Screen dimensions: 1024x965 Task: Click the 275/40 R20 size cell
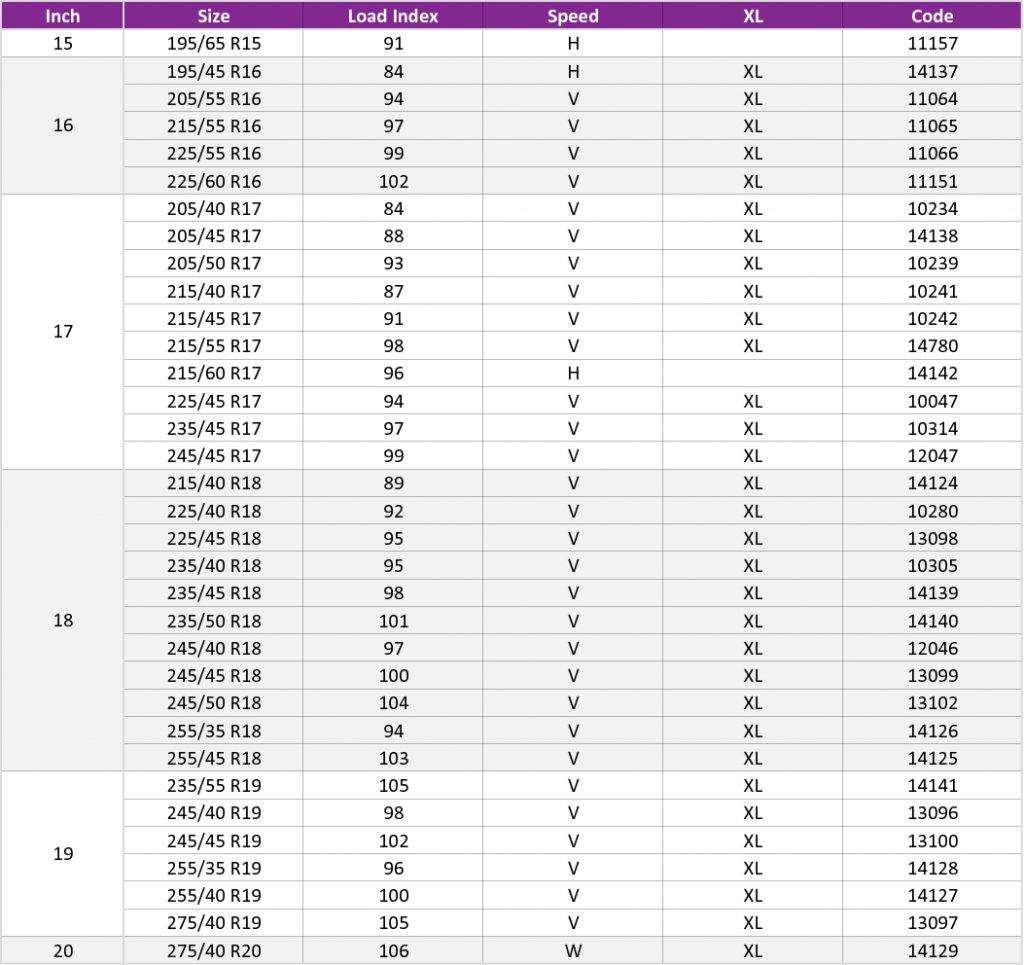click(213, 951)
